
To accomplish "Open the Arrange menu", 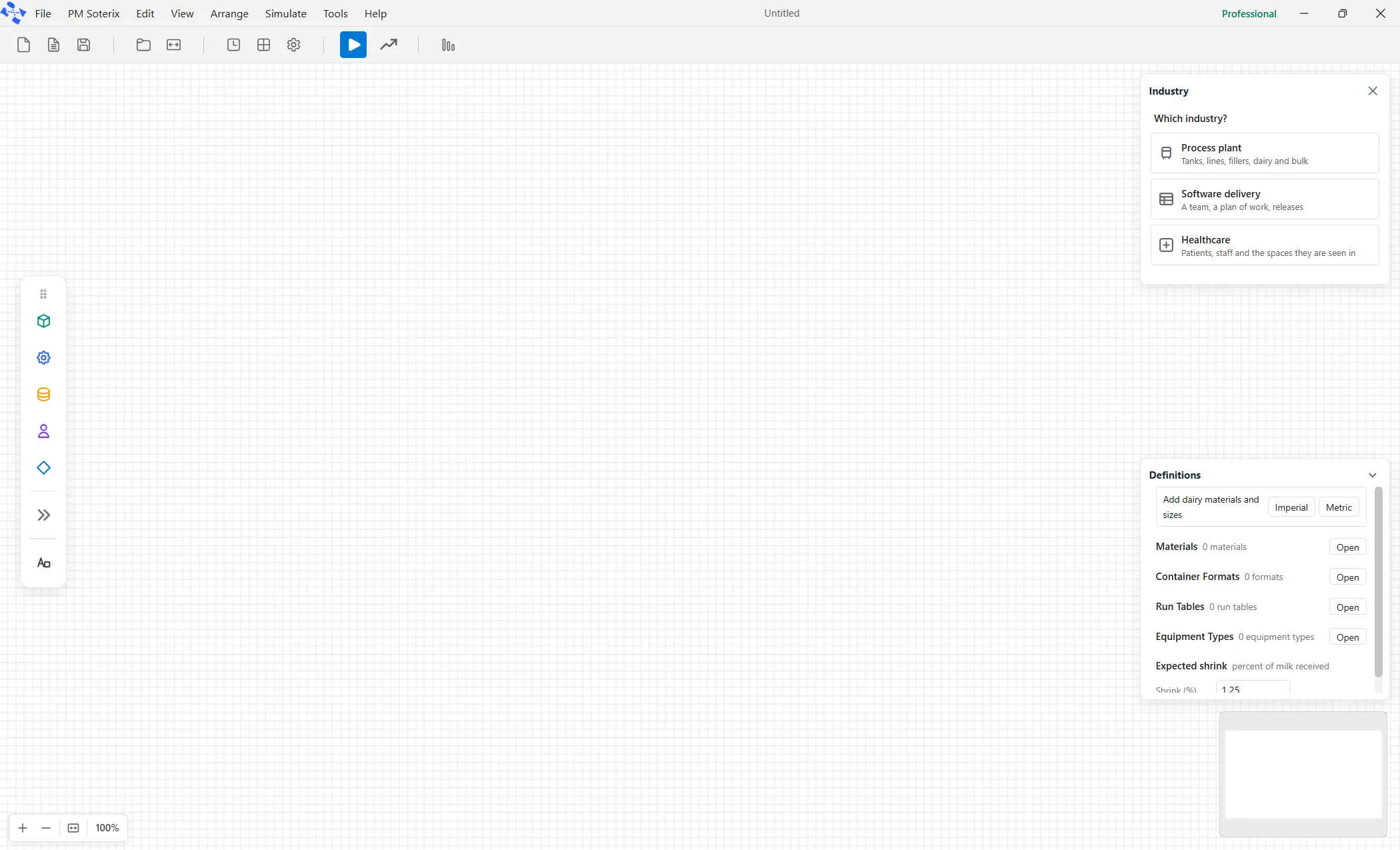I will (x=229, y=13).
